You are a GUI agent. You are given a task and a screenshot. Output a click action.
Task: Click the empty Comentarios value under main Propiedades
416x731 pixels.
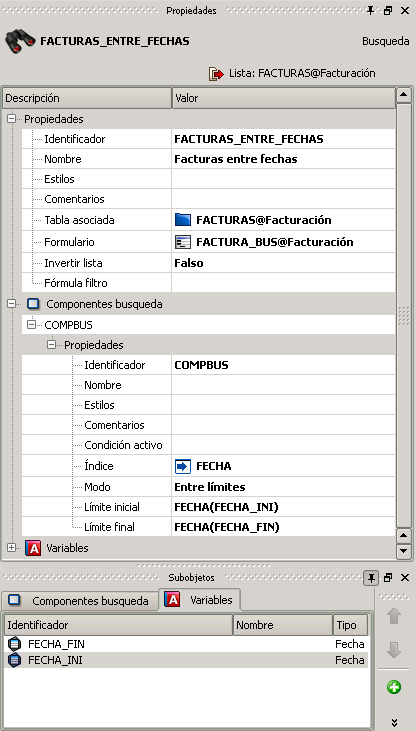click(x=284, y=199)
